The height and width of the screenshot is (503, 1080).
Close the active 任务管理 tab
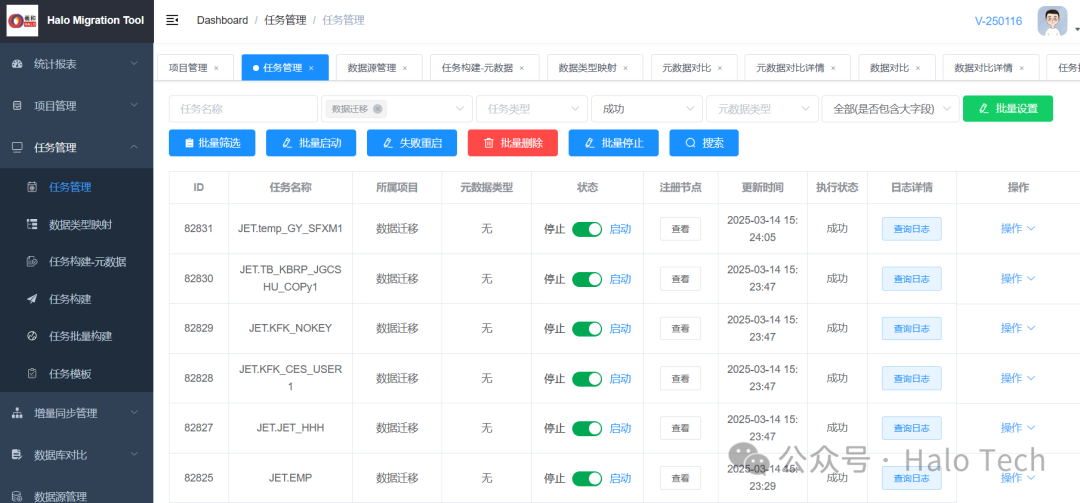point(311,68)
